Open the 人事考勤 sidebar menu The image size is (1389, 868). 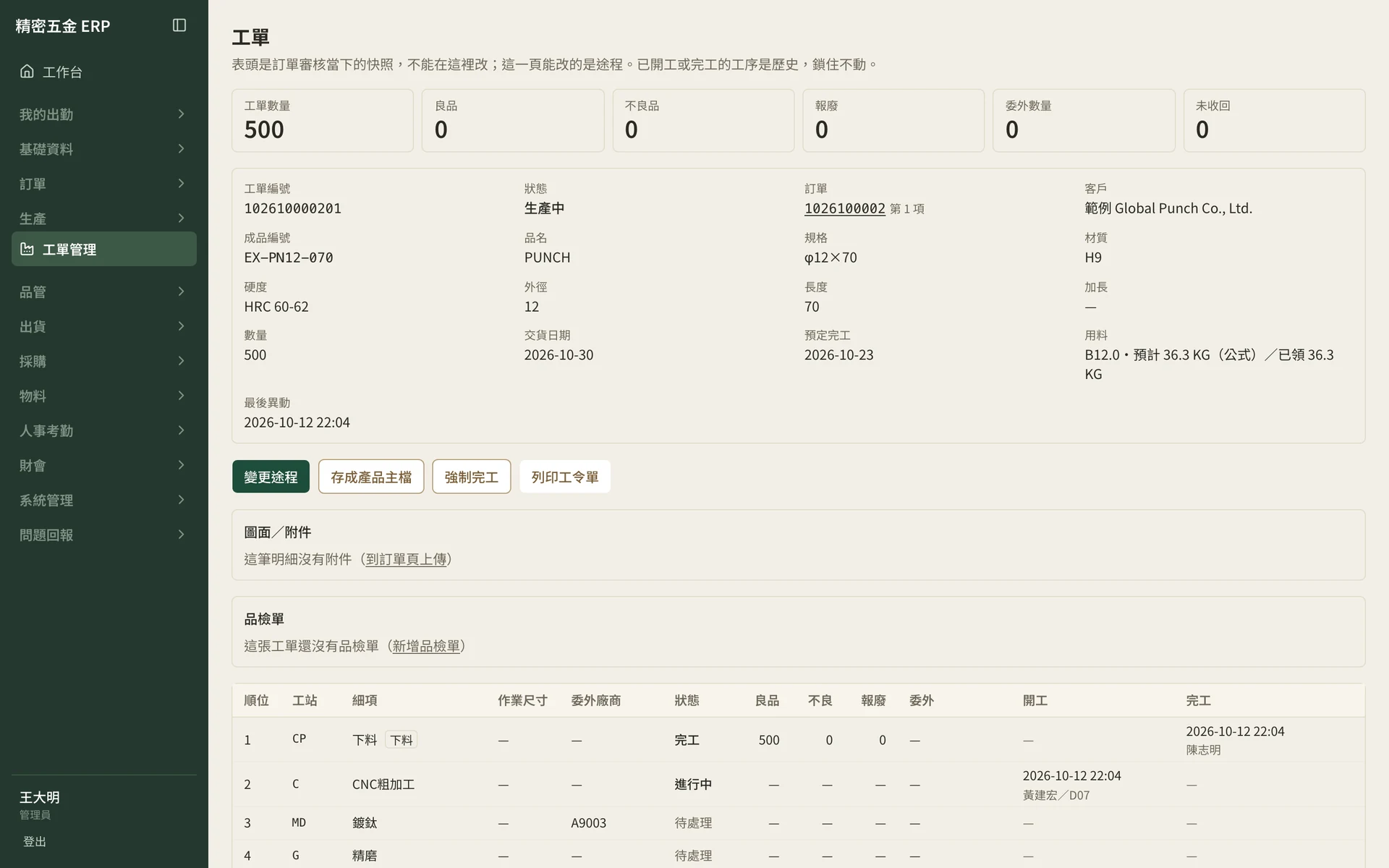point(103,430)
